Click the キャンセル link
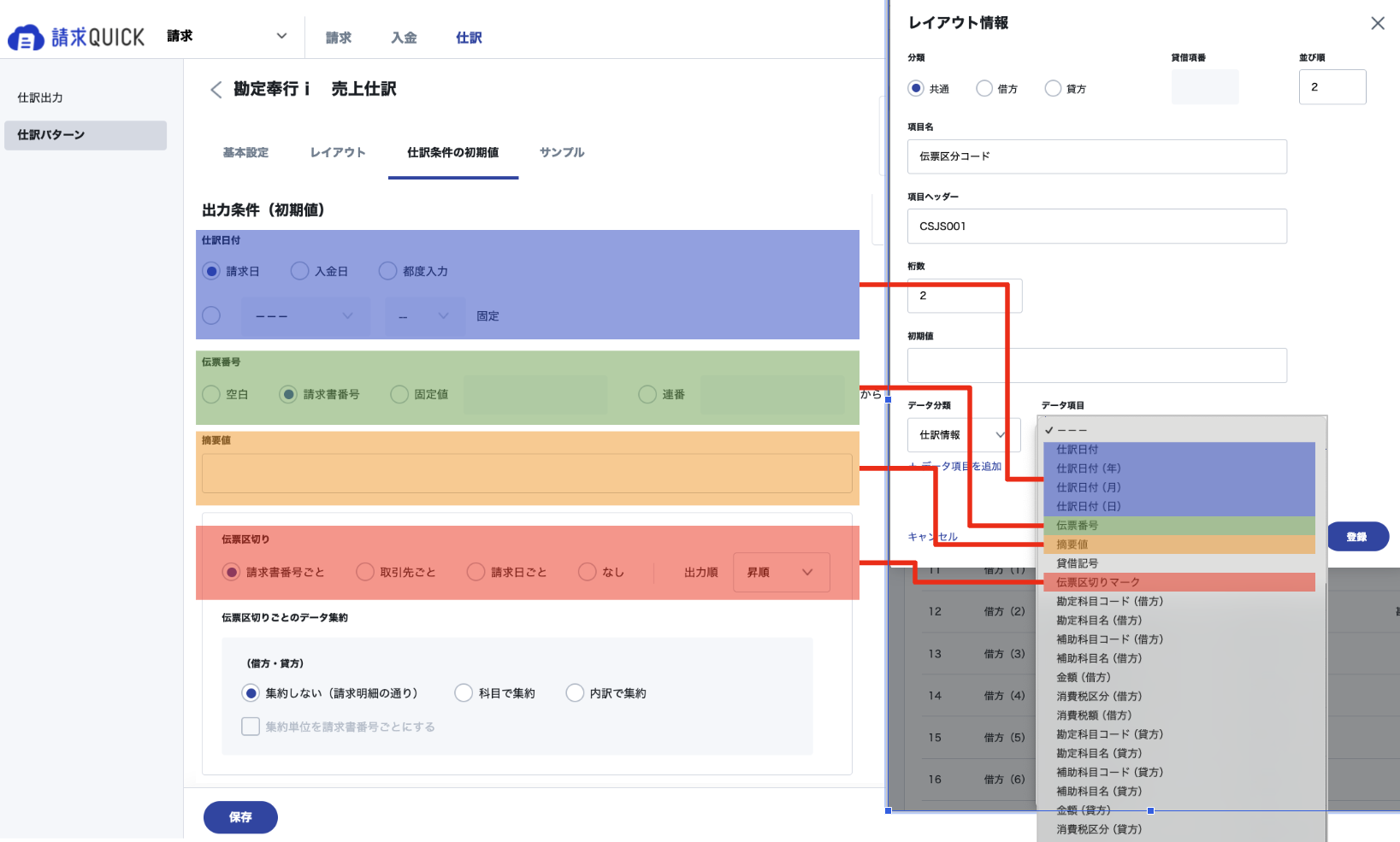1400x842 pixels. coord(932,537)
